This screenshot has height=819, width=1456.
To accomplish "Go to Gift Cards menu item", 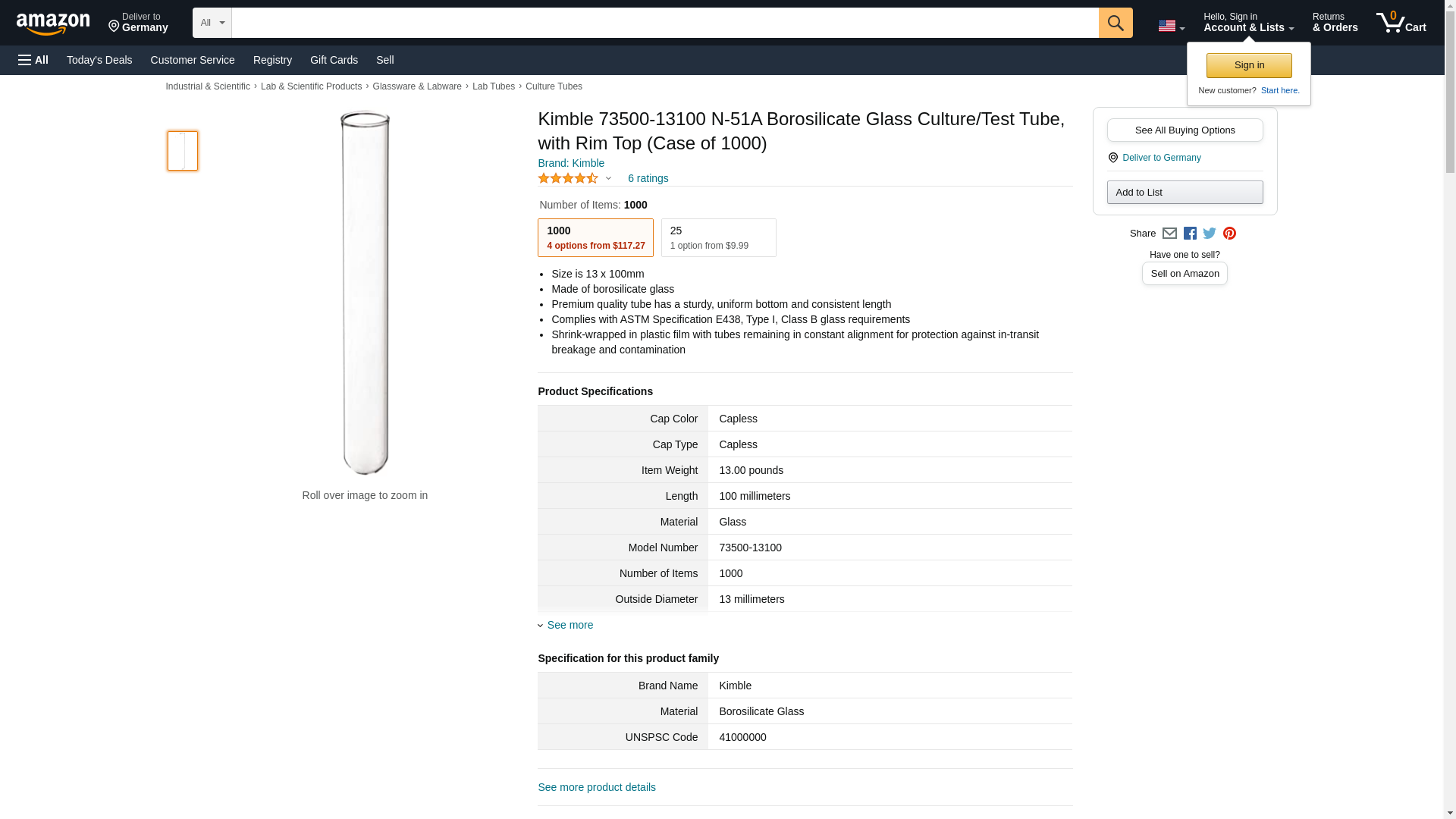I will tap(334, 60).
